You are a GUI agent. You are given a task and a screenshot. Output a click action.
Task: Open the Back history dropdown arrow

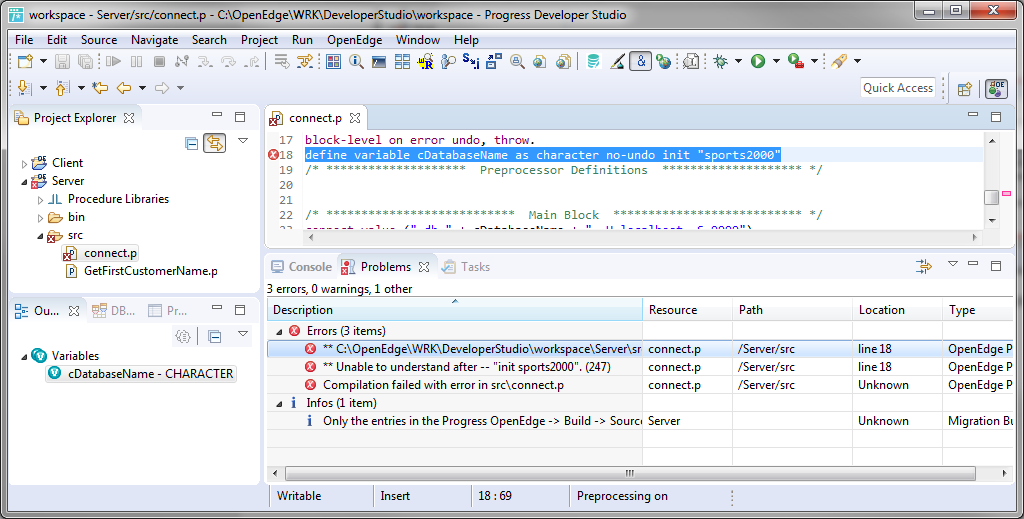pyautogui.click(x=142, y=87)
